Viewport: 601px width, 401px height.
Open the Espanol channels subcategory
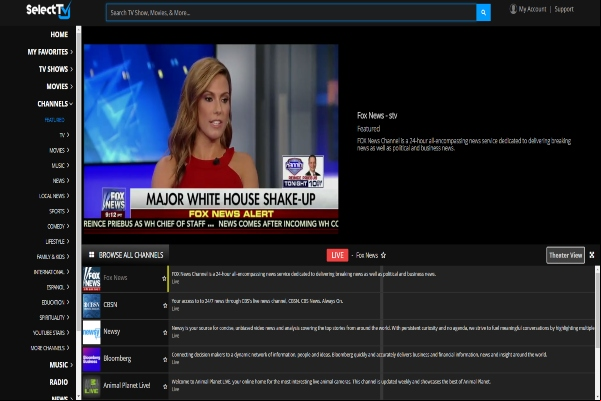tap(58, 287)
